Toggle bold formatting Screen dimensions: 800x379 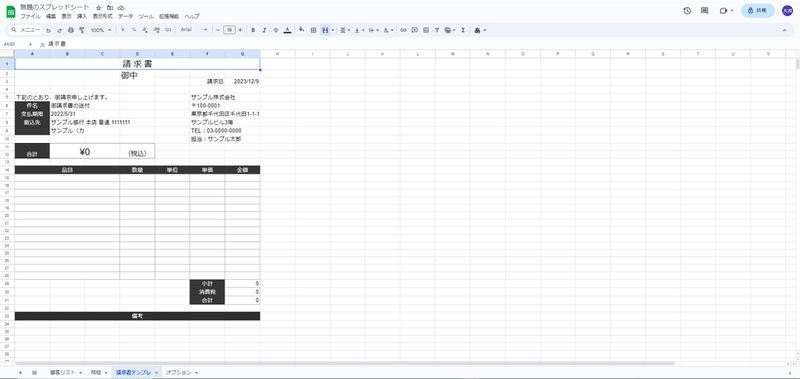[x=253, y=30]
